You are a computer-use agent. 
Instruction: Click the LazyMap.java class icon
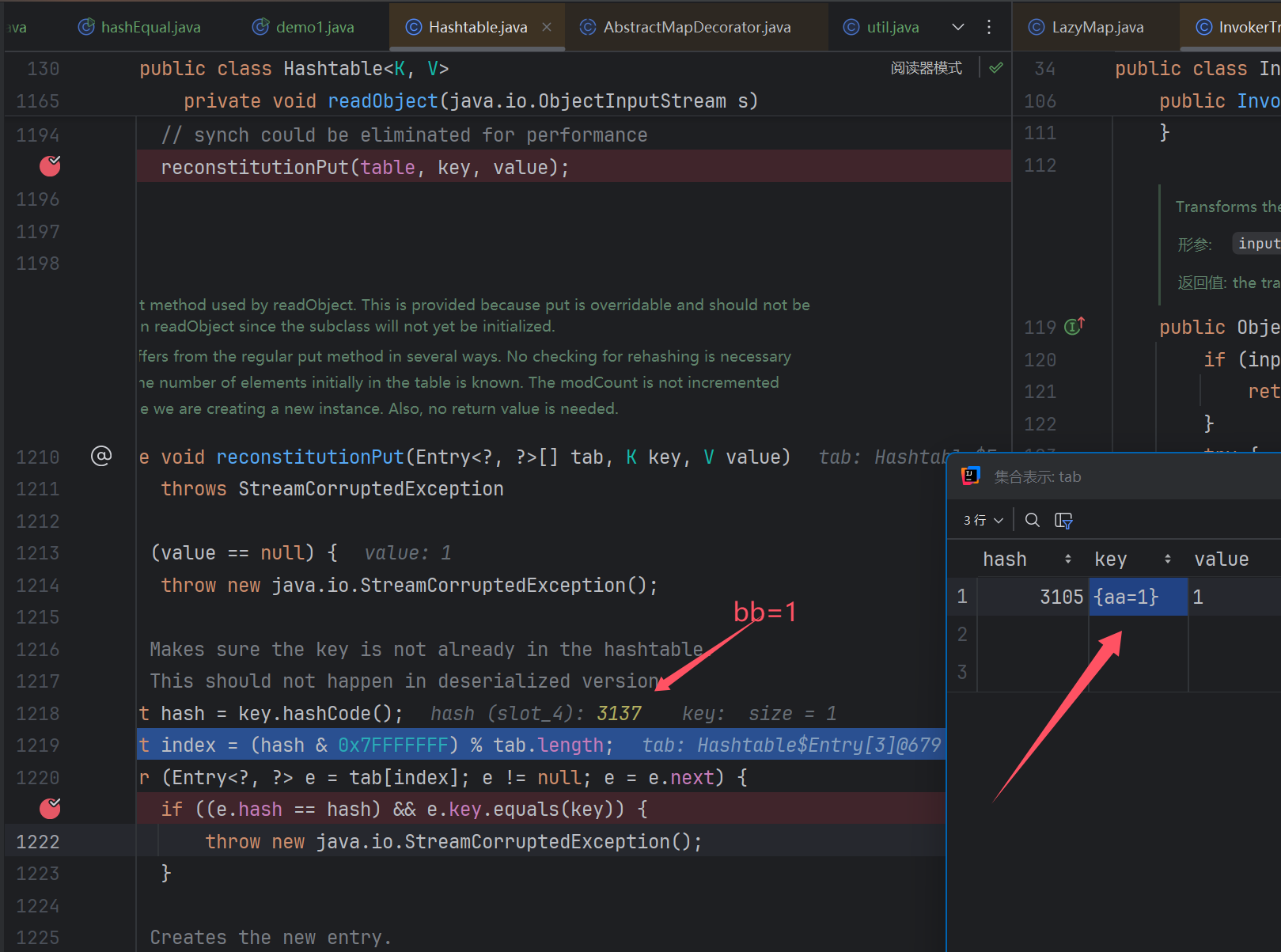(x=1037, y=27)
